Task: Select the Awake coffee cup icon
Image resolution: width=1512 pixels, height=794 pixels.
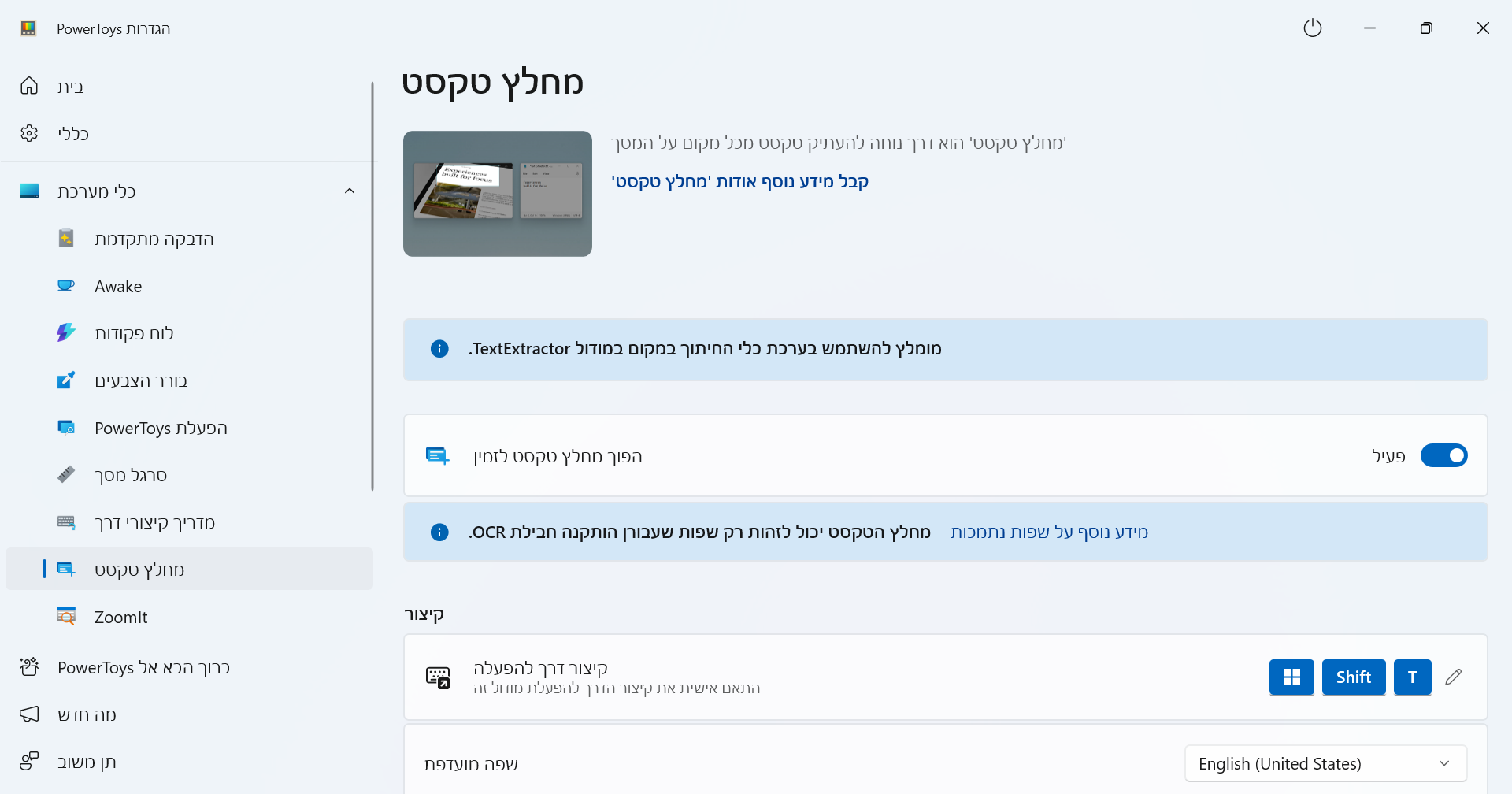Action: [66, 285]
